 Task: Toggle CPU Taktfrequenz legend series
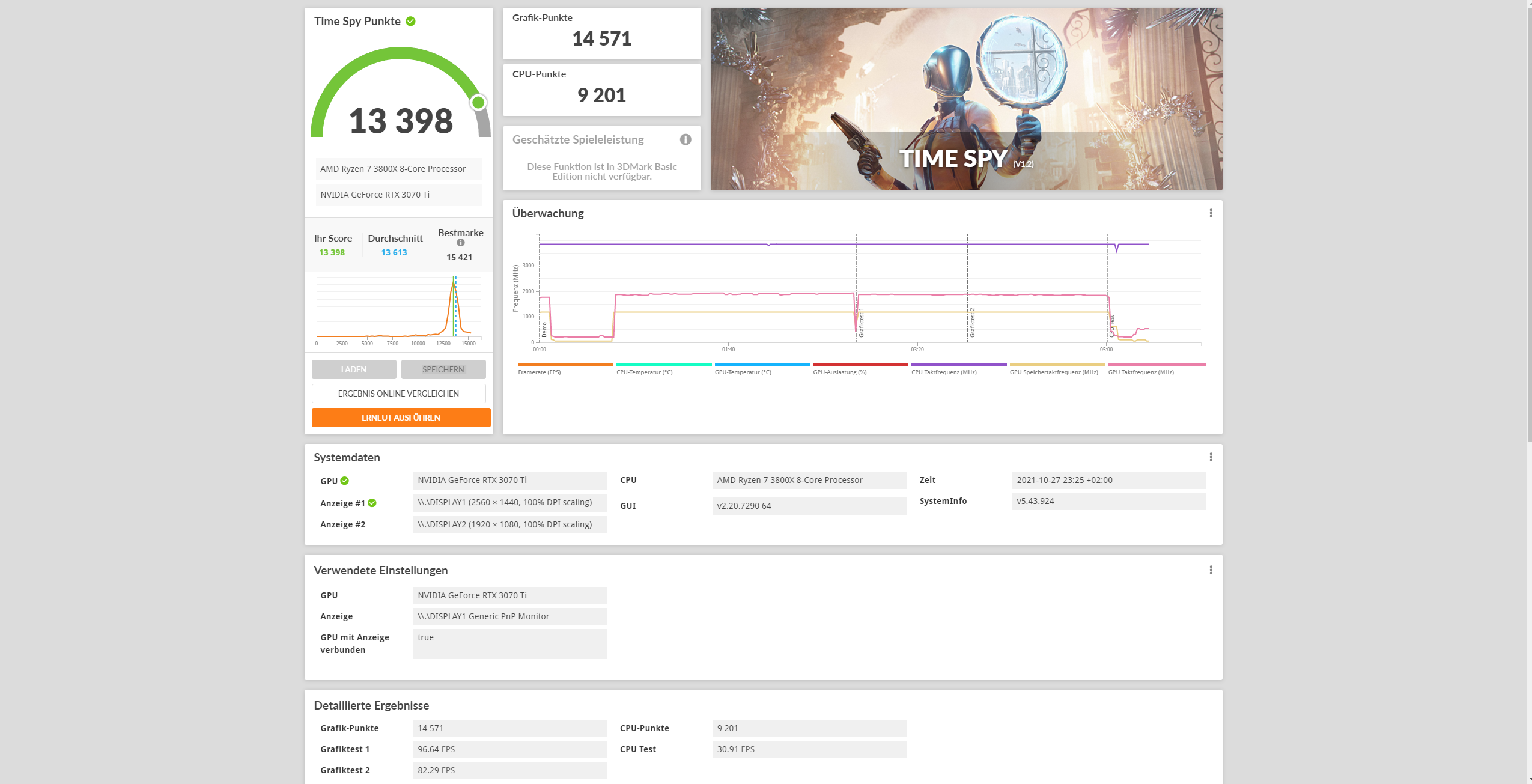(944, 372)
